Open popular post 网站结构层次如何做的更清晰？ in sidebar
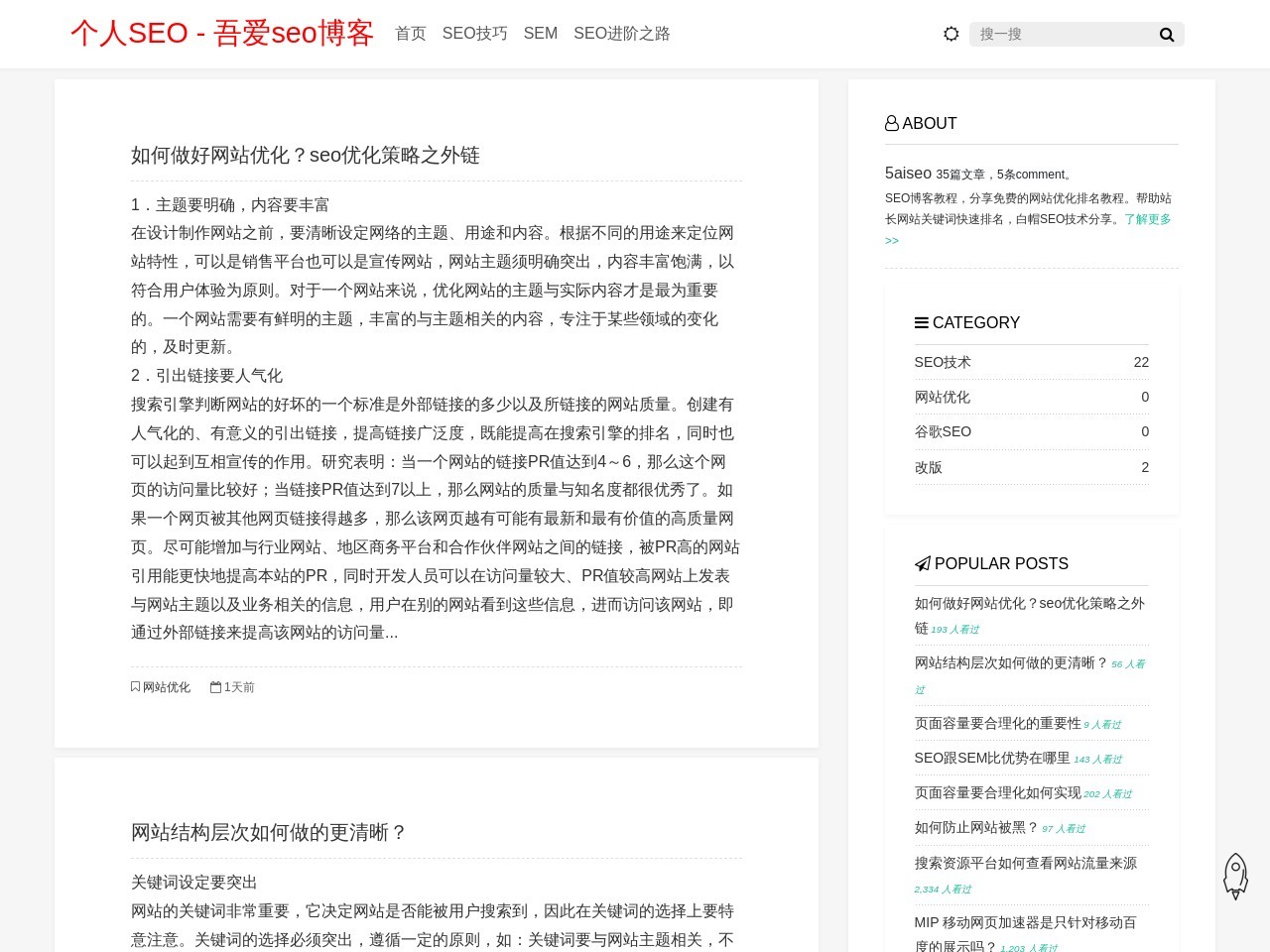 pos(1011,662)
